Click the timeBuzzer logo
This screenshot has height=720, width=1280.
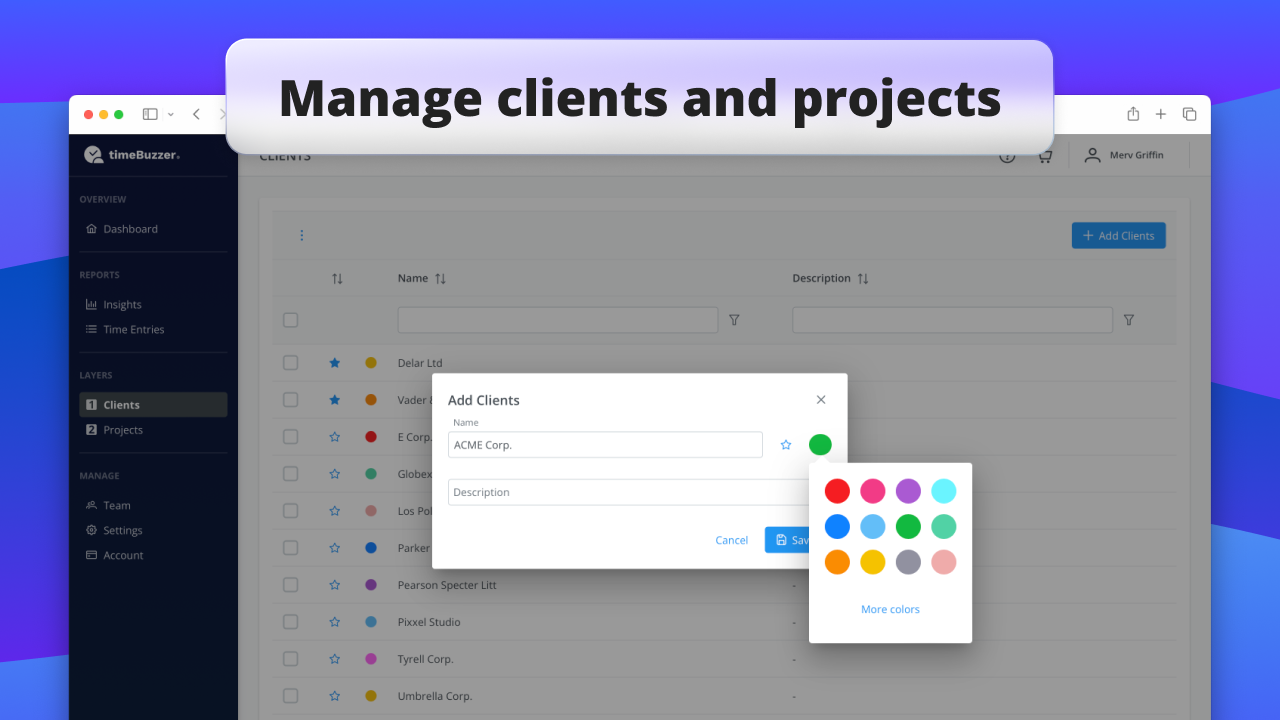point(132,155)
